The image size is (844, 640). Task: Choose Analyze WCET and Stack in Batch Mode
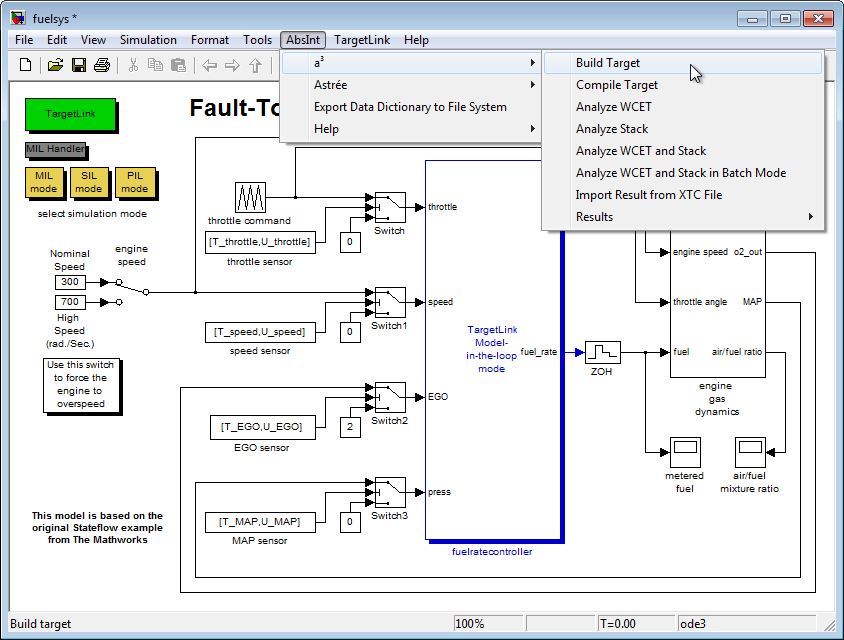click(683, 173)
